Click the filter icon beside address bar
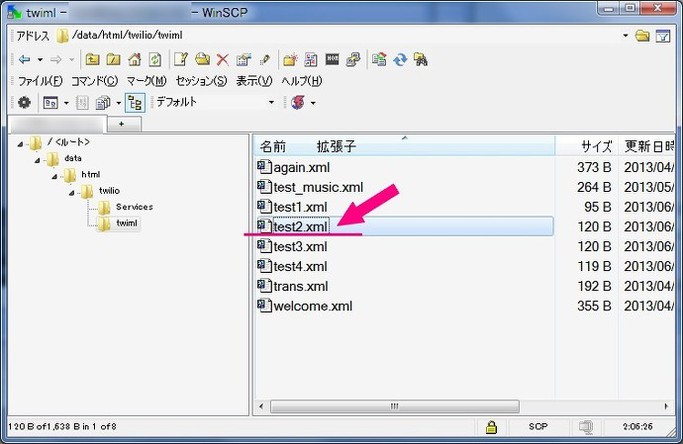 point(663,36)
